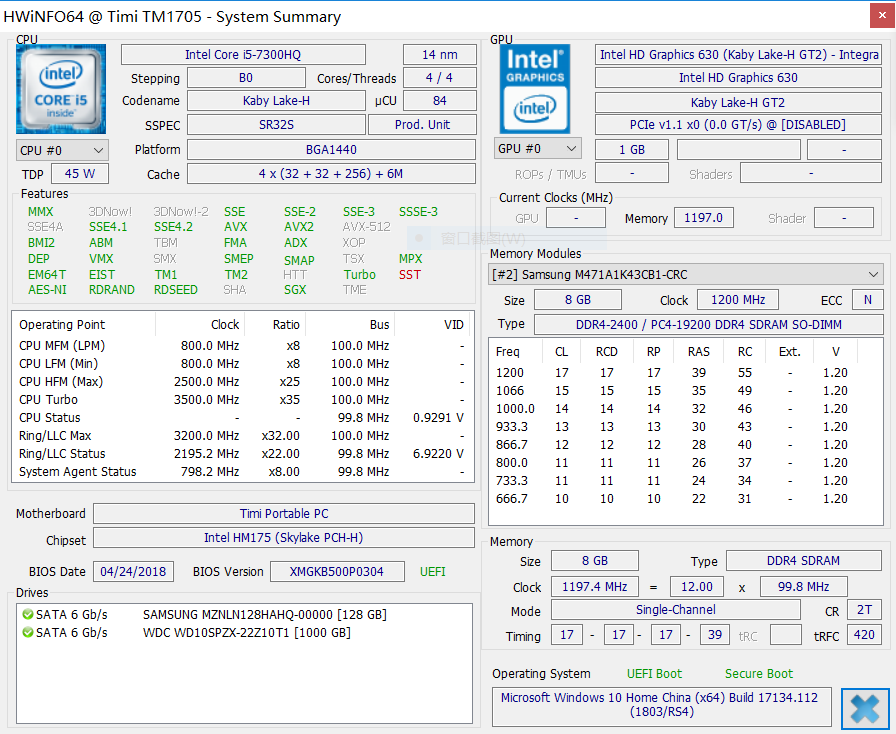Select the SAMSUNG MZNLN128HAHQ drive entry
Image resolution: width=896 pixels, height=734 pixels.
(x=264, y=614)
